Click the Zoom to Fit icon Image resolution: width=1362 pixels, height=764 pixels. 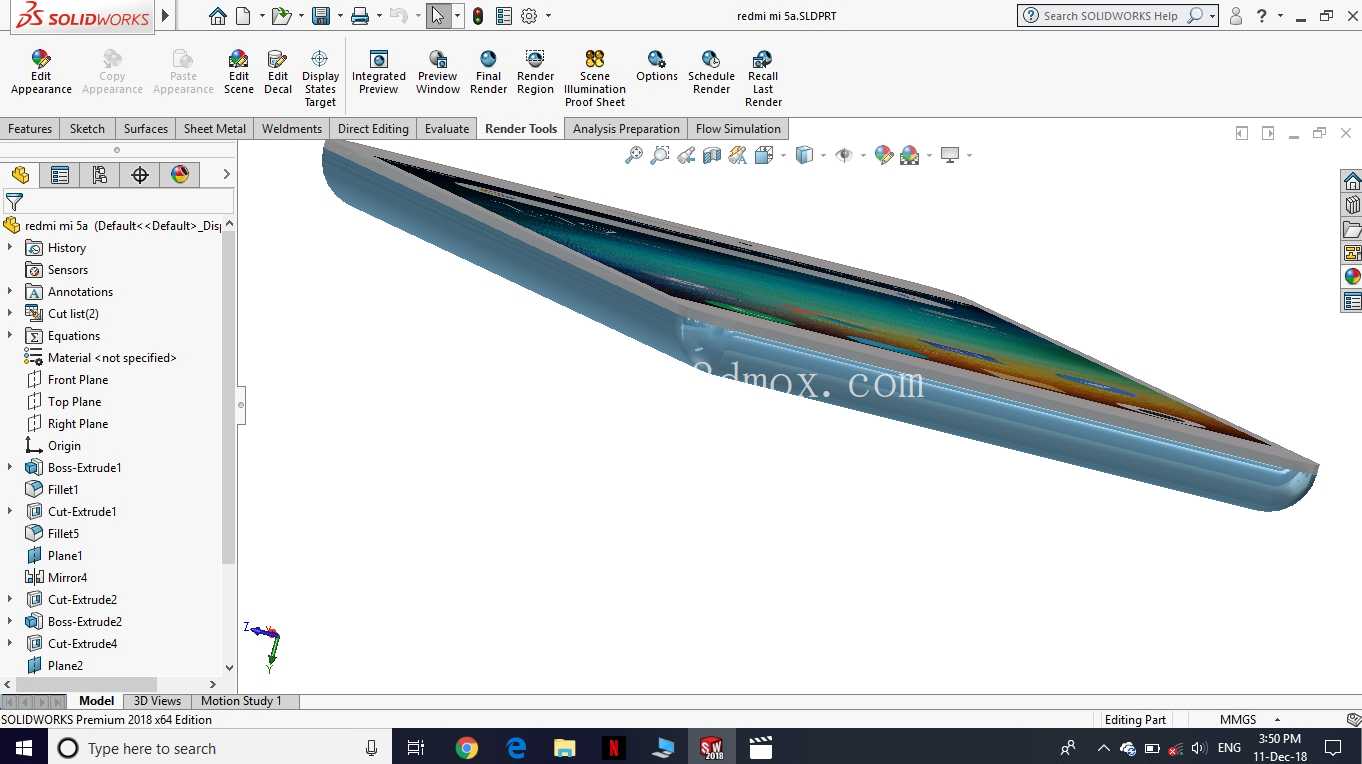pyautogui.click(x=634, y=155)
